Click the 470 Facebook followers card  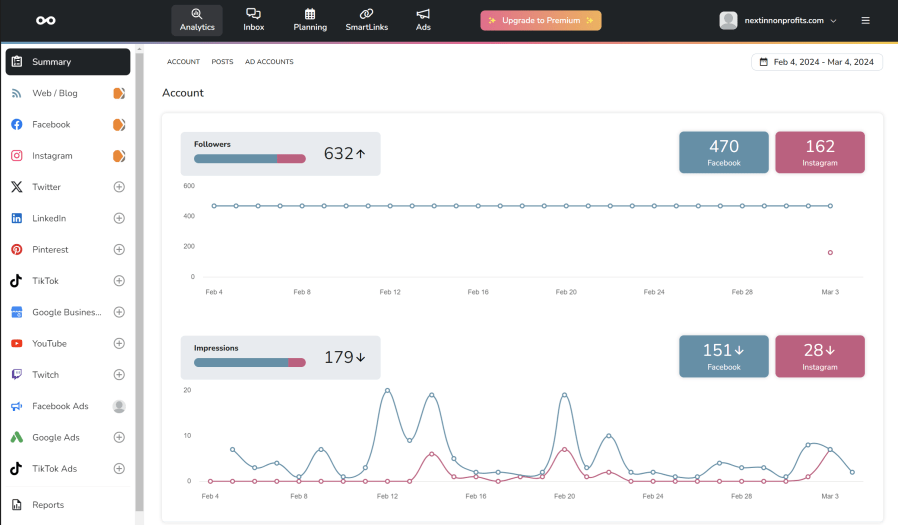point(723,152)
